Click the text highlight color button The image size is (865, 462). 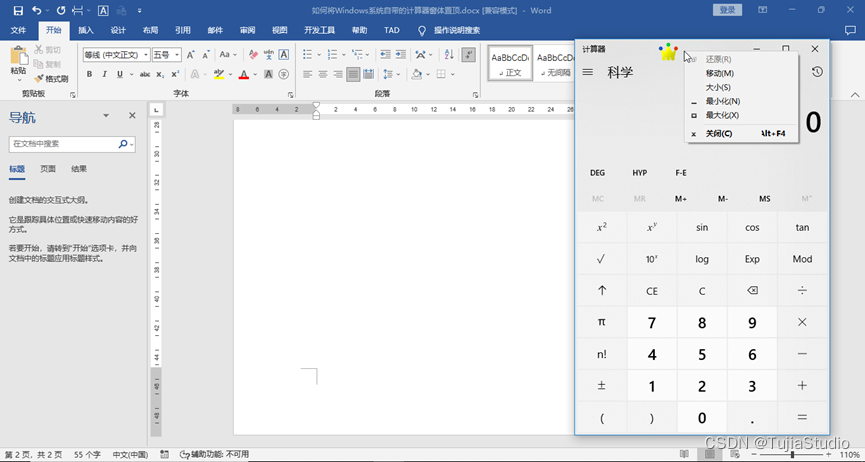[x=219, y=74]
